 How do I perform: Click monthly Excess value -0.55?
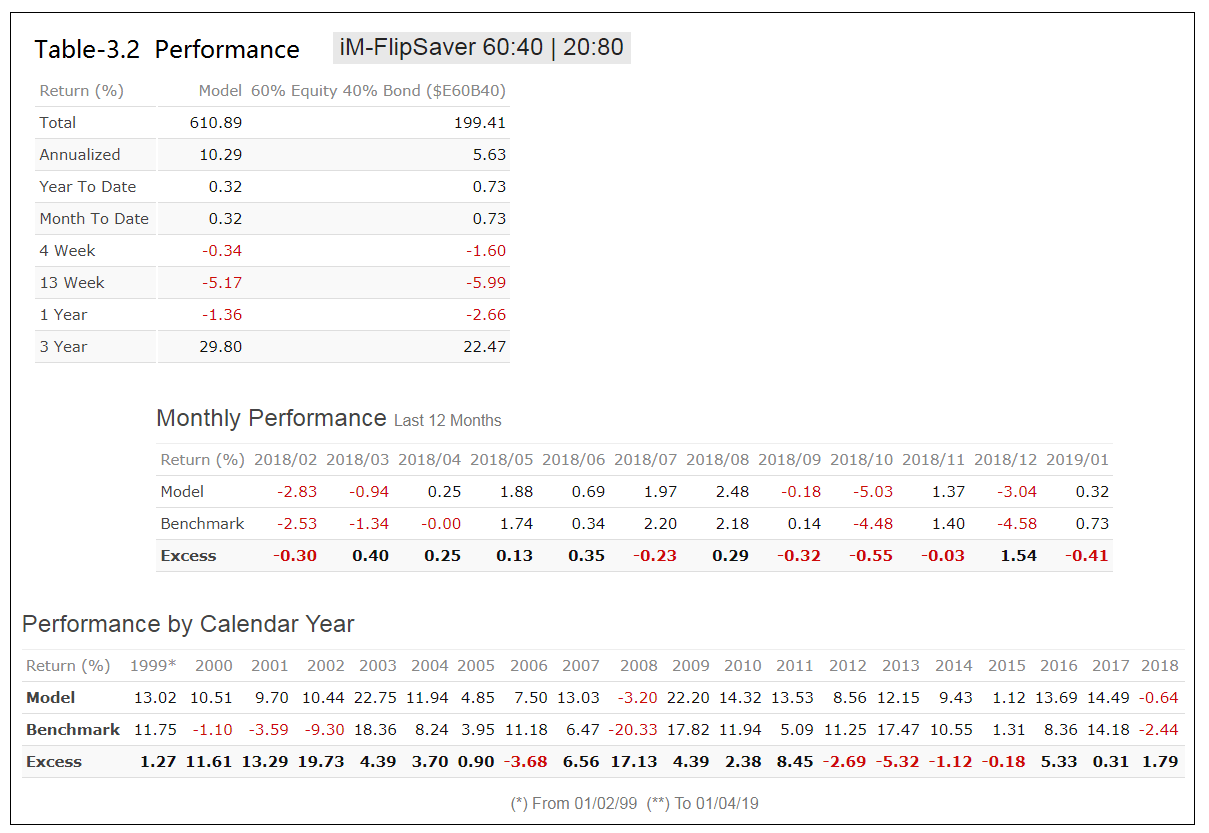click(871, 556)
